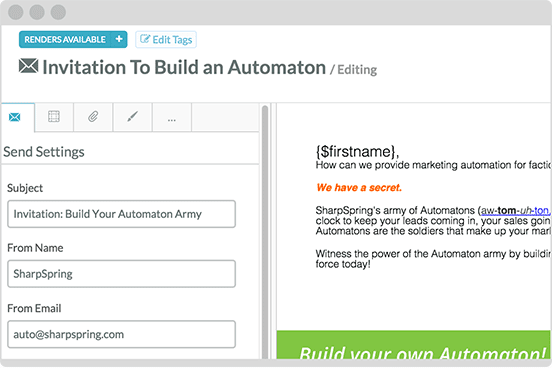Click the {$firstname} merge tag text

coord(357,151)
